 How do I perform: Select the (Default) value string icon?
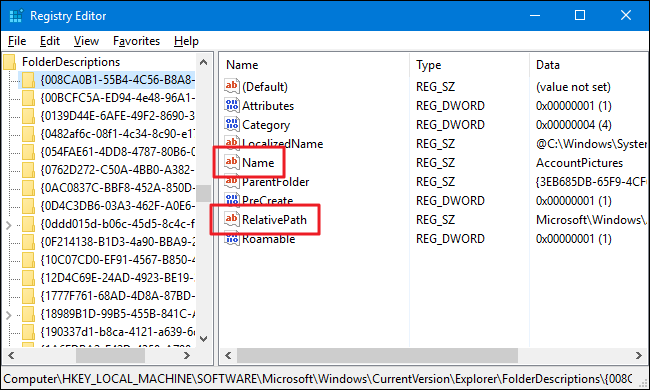[232, 86]
